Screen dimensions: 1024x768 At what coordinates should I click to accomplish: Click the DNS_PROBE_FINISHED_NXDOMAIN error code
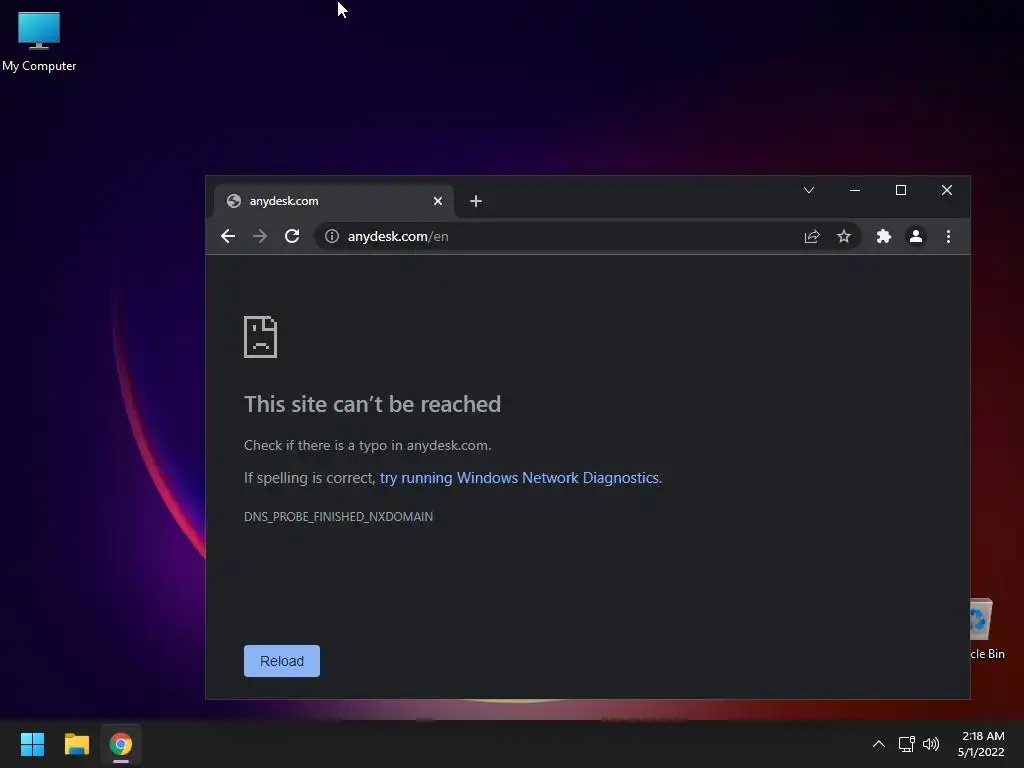pyautogui.click(x=338, y=517)
